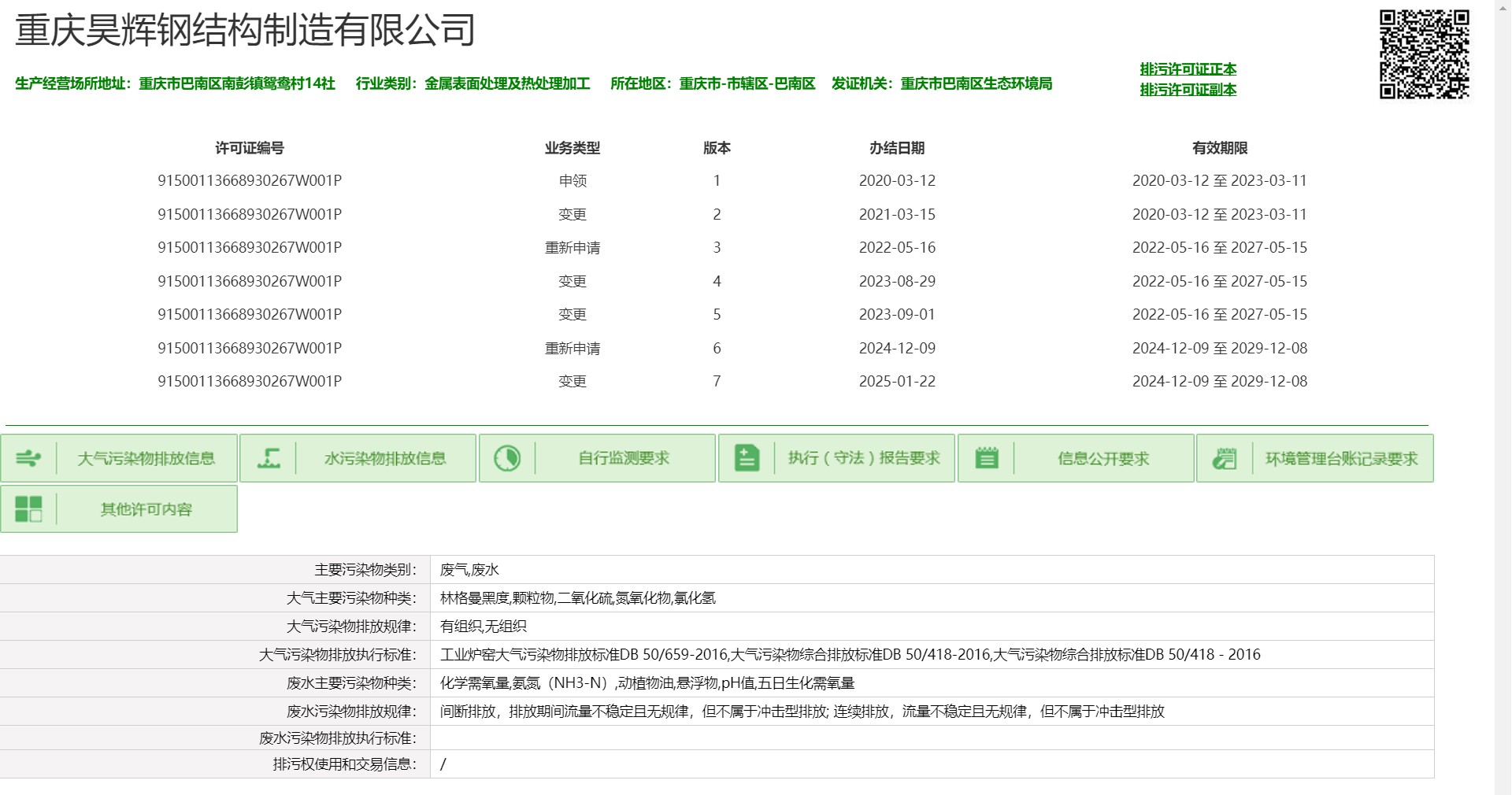The height and width of the screenshot is (795, 1512).
Task: Click the environmental ledger record icon
Action: (x=1225, y=458)
